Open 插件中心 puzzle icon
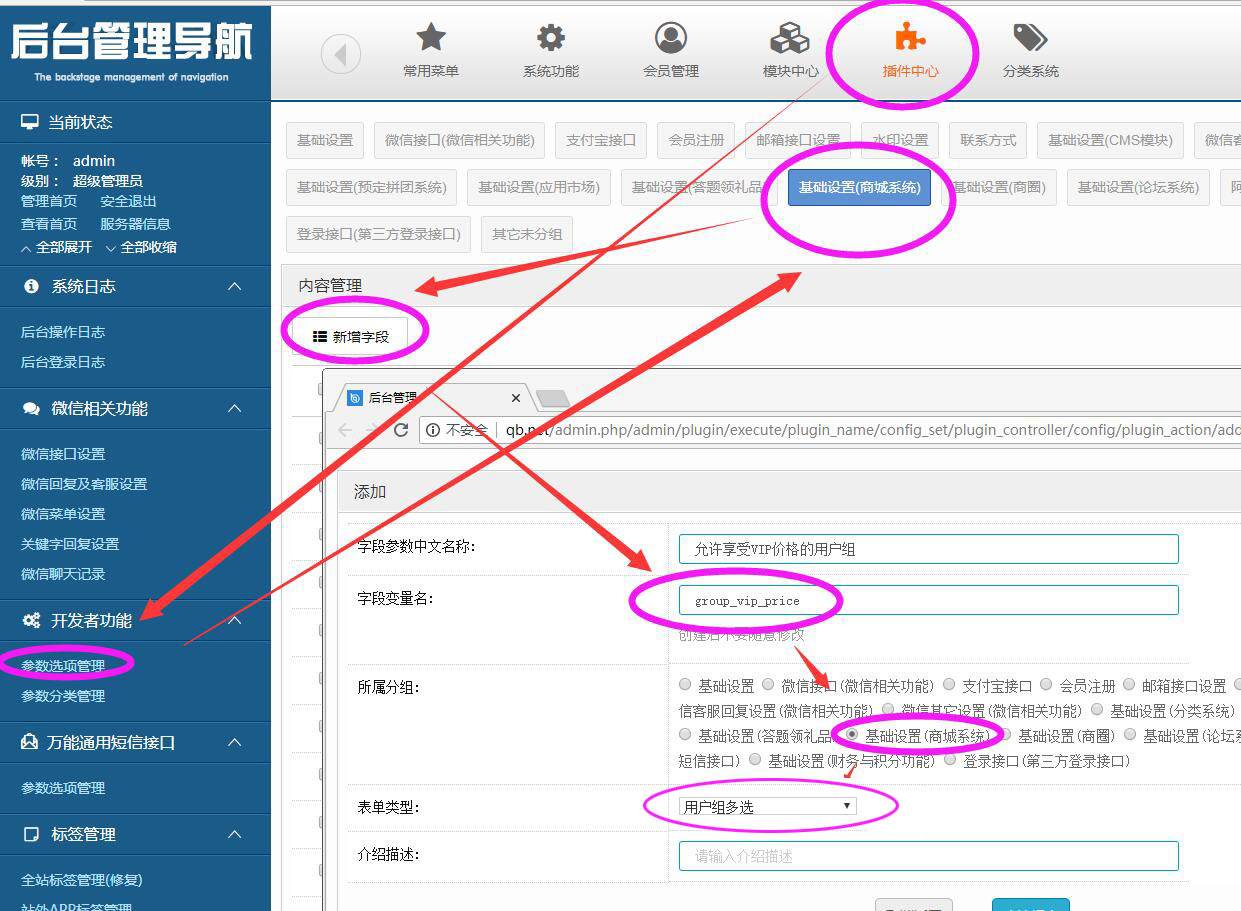Viewport: 1241px width, 911px height. (910, 38)
